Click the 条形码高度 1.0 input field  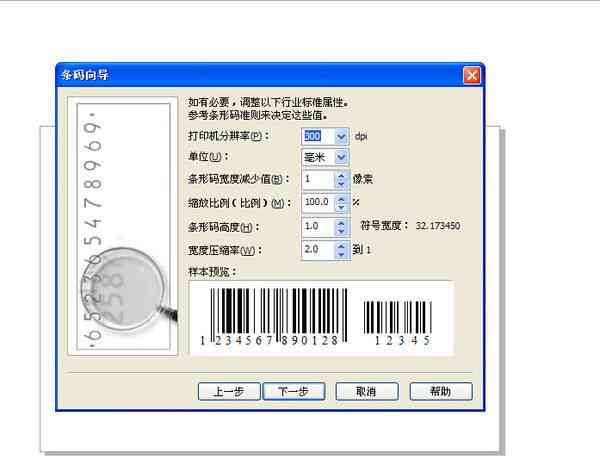pyautogui.click(x=318, y=226)
